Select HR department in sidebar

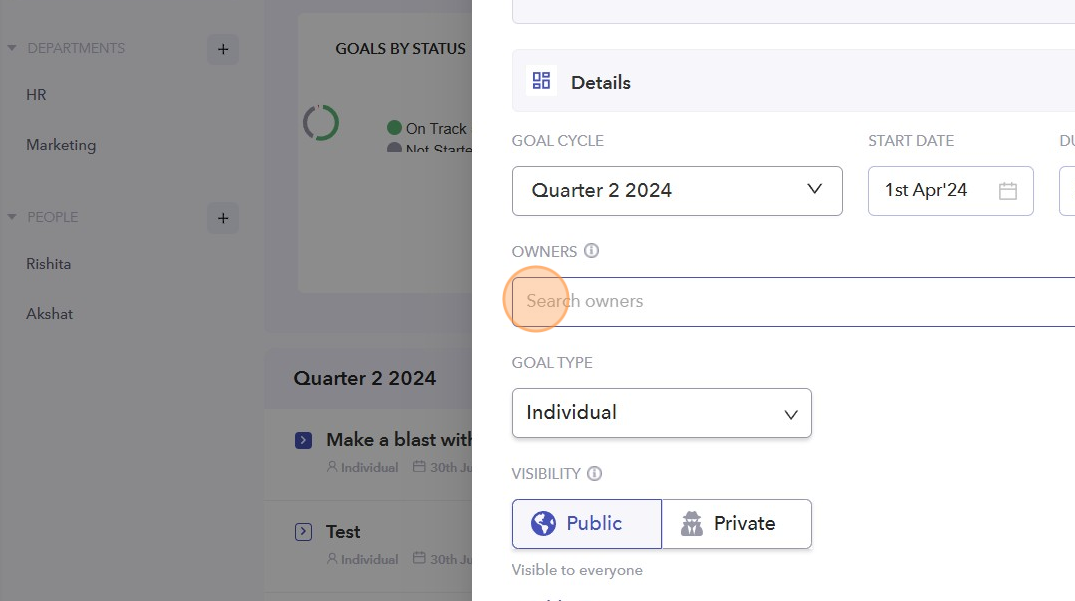coord(37,95)
